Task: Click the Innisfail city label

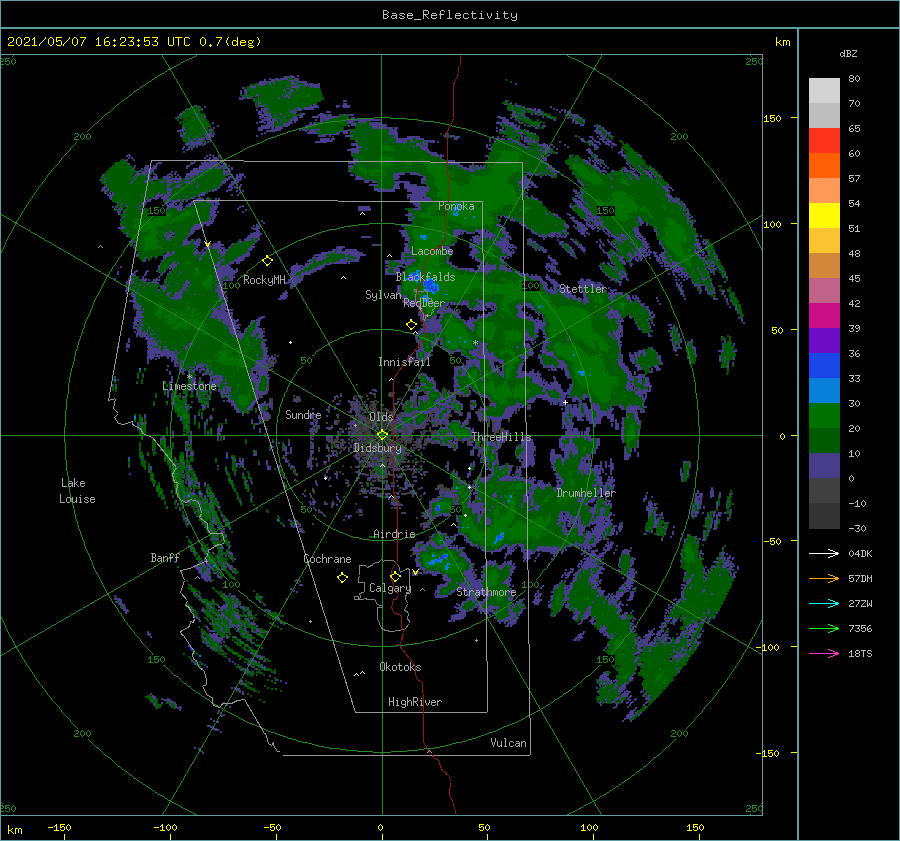Action: tap(404, 362)
